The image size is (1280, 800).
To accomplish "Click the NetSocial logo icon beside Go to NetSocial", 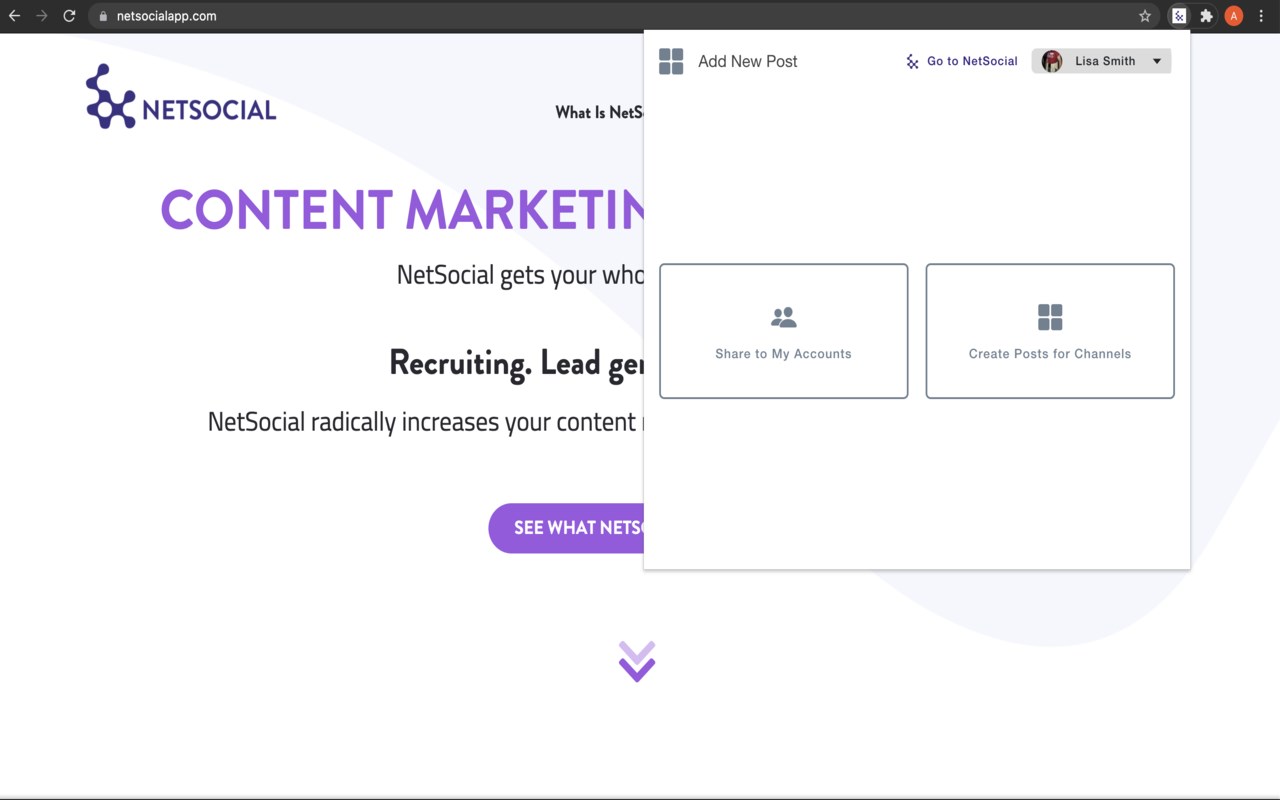I will click(x=912, y=62).
